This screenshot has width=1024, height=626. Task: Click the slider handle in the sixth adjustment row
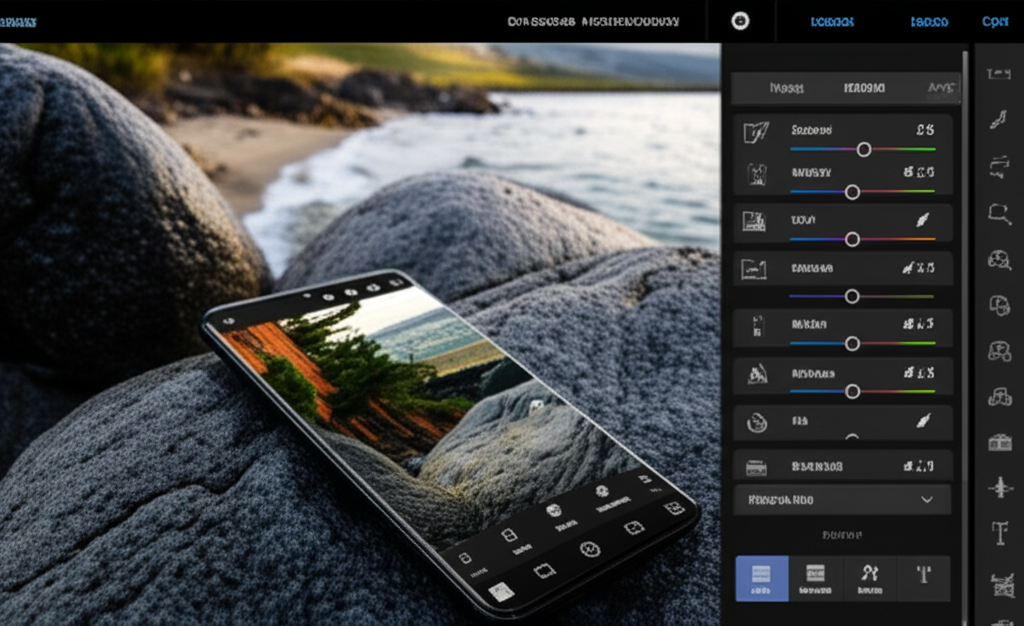point(852,392)
